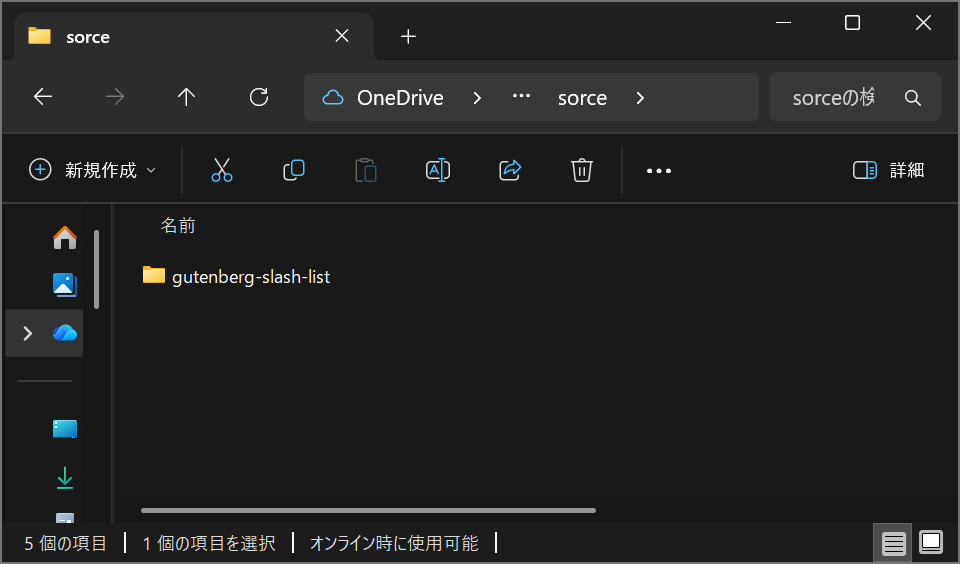Click the Copy icon in toolbar
This screenshot has width=960, height=564.
point(294,170)
